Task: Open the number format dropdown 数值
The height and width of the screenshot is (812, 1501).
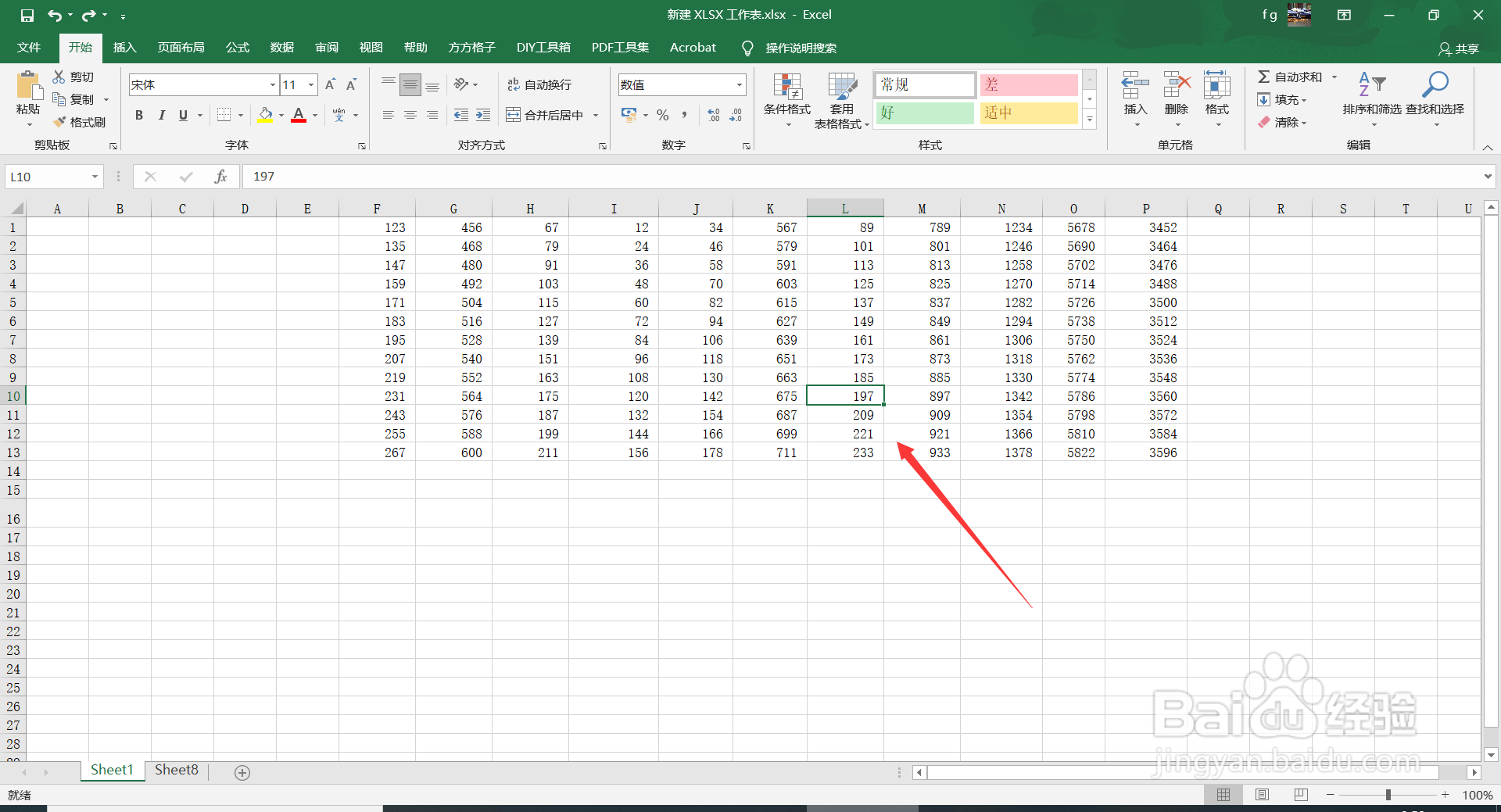Action: tap(739, 84)
